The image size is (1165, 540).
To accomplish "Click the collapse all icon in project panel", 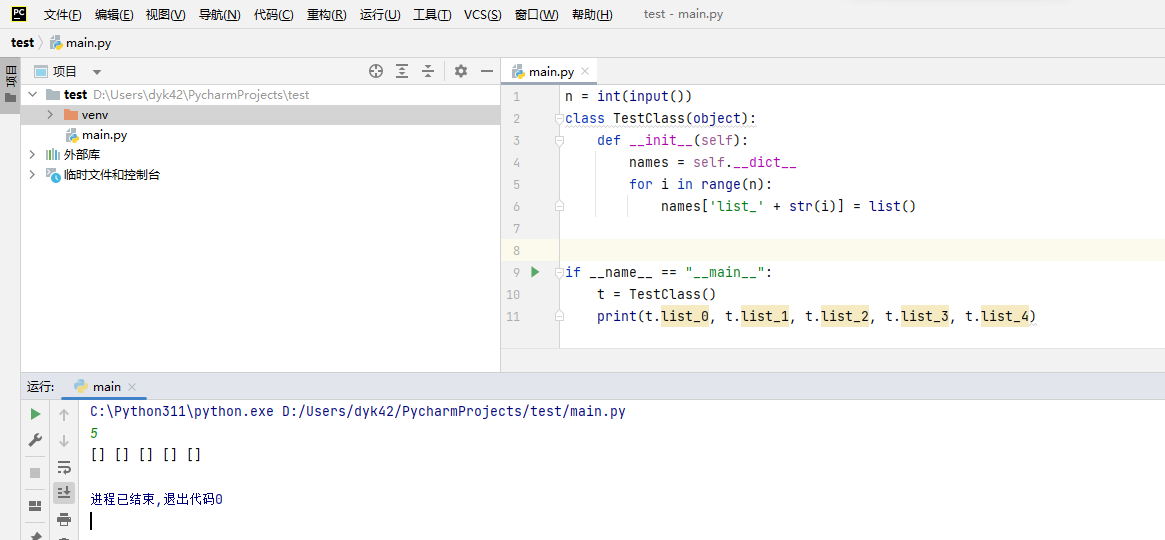I will click(428, 71).
